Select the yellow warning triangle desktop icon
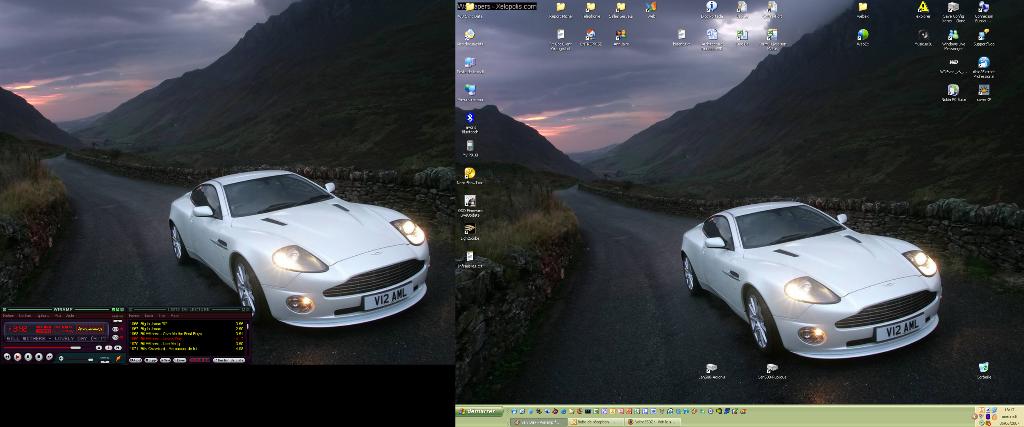1024x427 pixels. pos(923,8)
